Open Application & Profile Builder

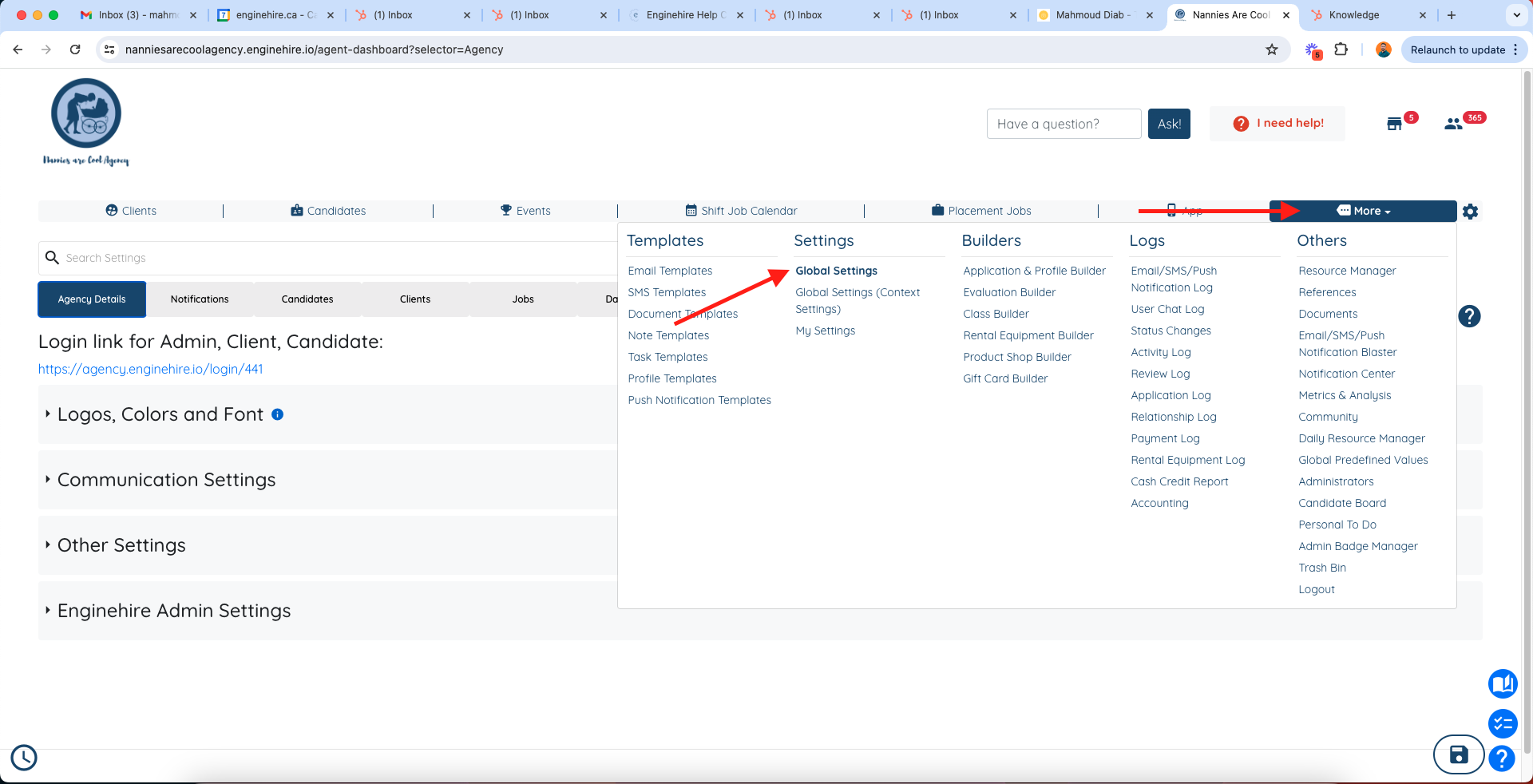(1034, 271)
